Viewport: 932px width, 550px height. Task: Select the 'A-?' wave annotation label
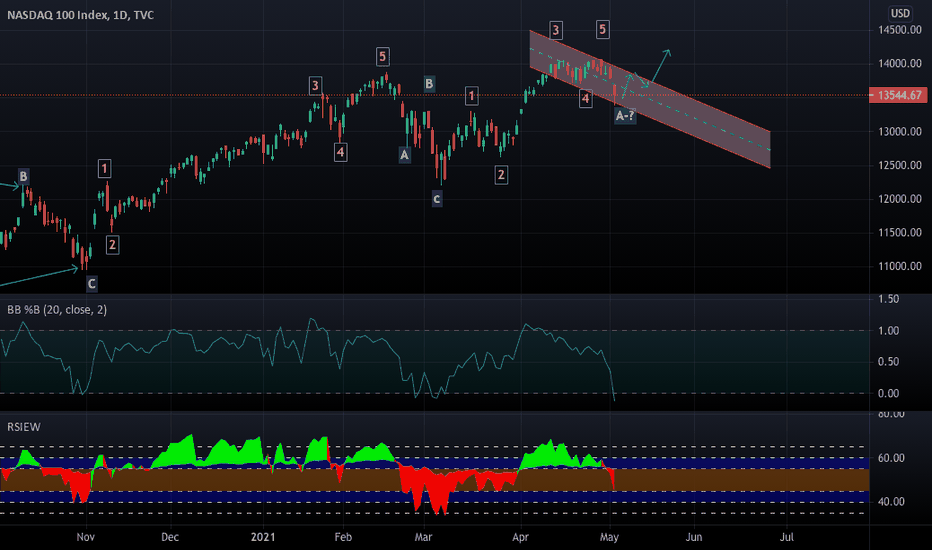[x=624, y=115]
